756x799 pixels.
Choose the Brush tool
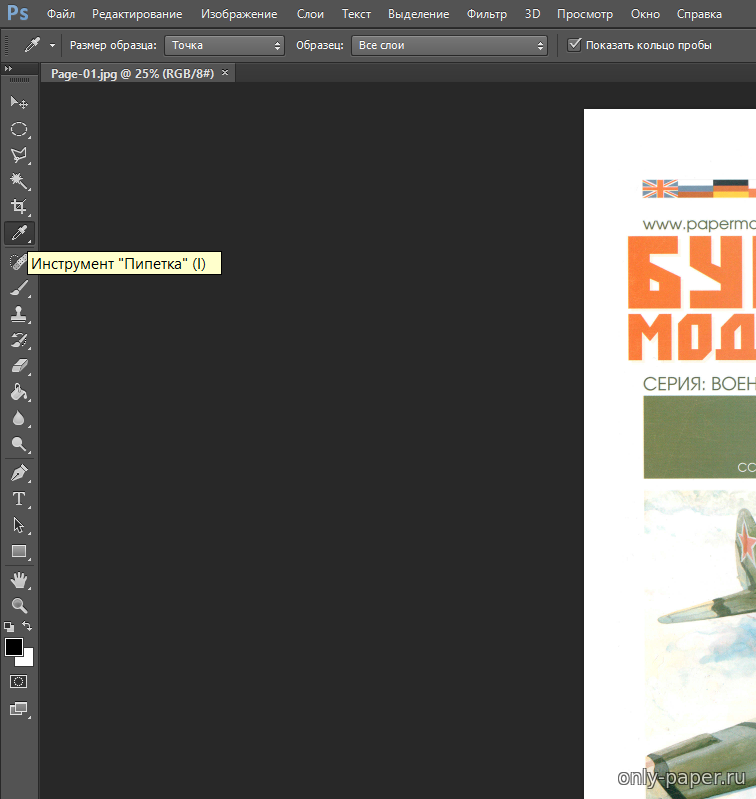click(x=18, y=288)
